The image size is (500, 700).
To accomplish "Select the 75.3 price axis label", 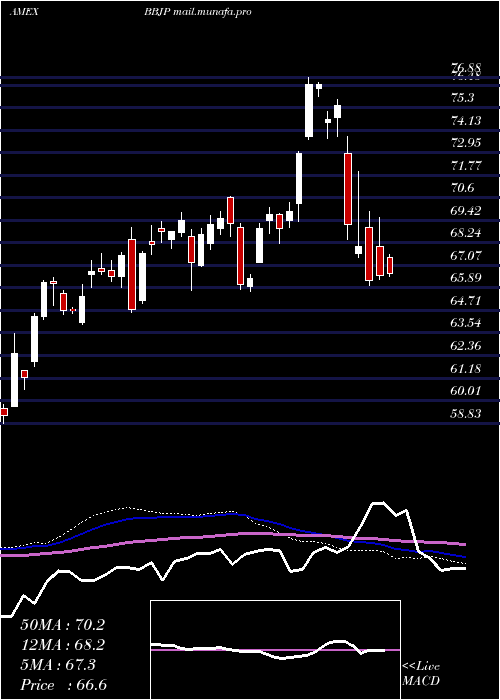I will (x=462, y=98).
